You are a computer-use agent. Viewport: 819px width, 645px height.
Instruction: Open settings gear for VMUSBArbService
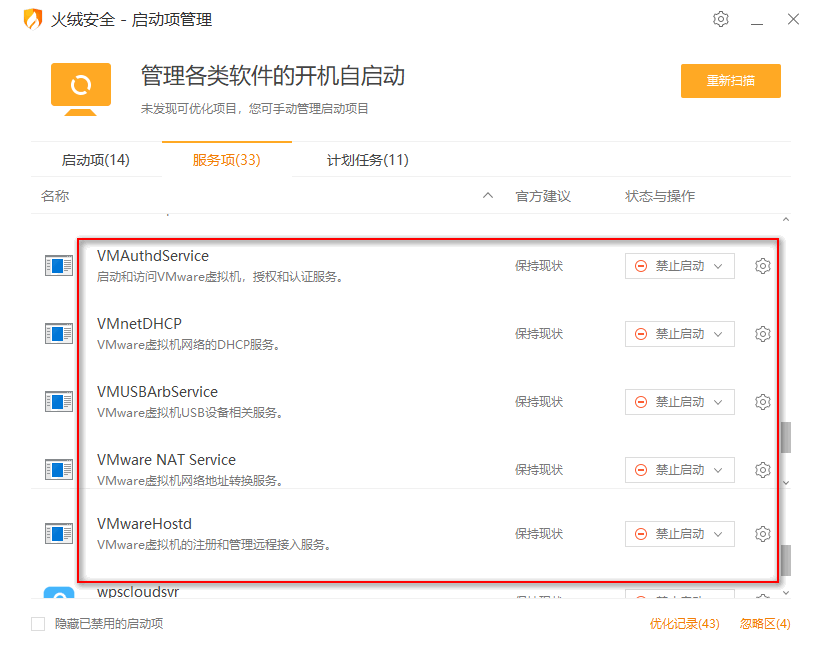(x=763, y=402)
